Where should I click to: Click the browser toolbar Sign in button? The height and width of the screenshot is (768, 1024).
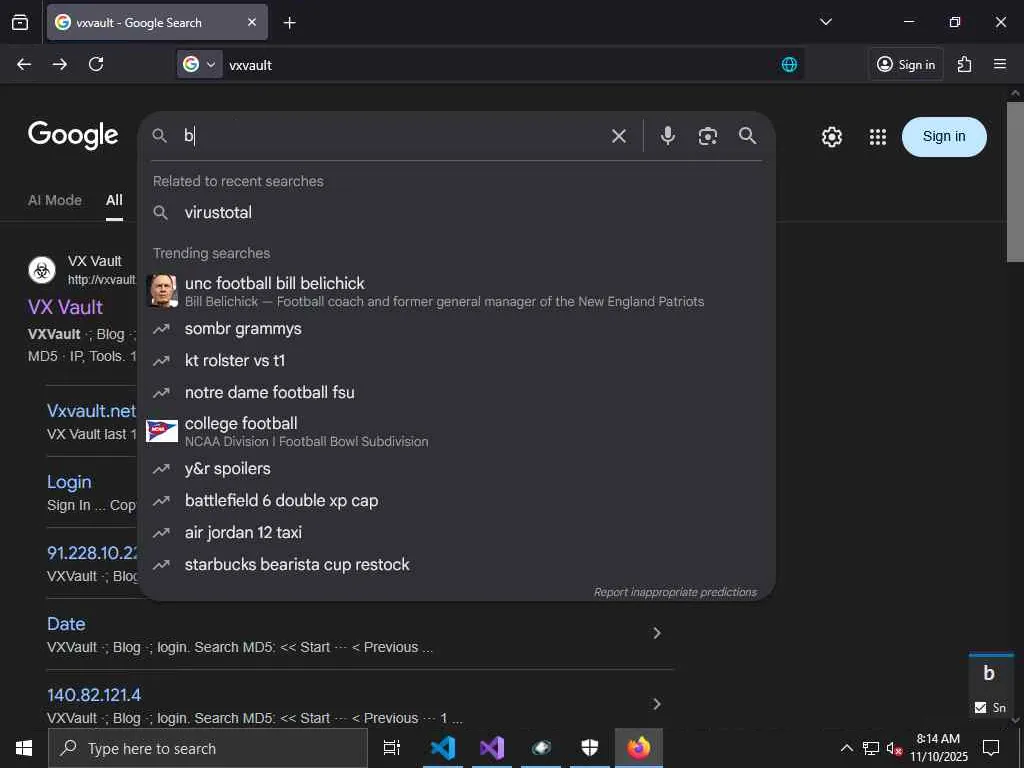pos(906,64)
